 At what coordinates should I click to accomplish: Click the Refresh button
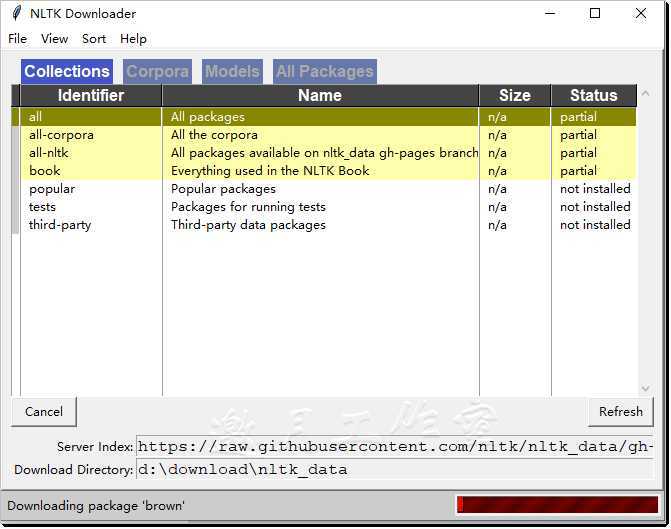tap(621, 412)
